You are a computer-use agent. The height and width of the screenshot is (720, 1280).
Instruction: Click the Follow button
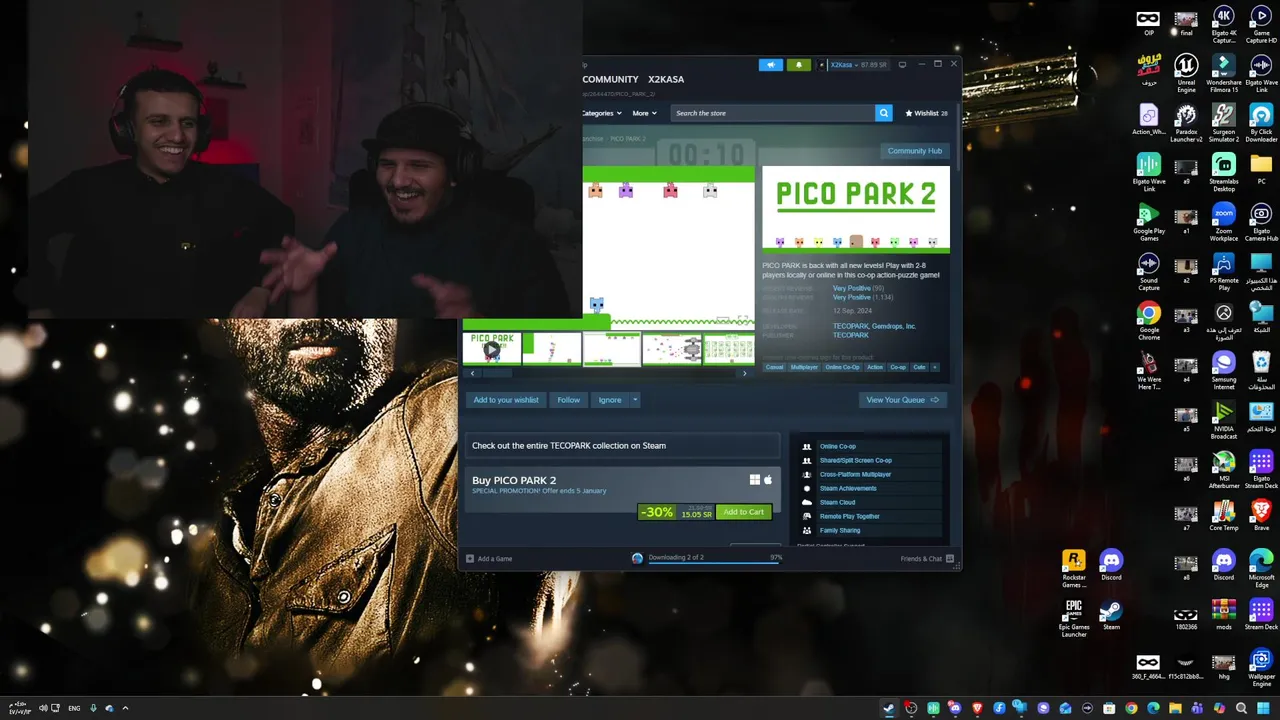click(569, 400)
